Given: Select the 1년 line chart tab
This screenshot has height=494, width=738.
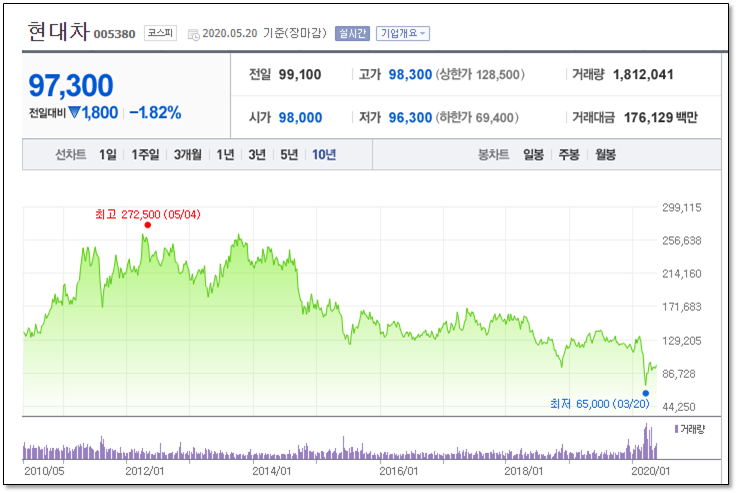Looking at the screenshot, I should click(225, 154).
